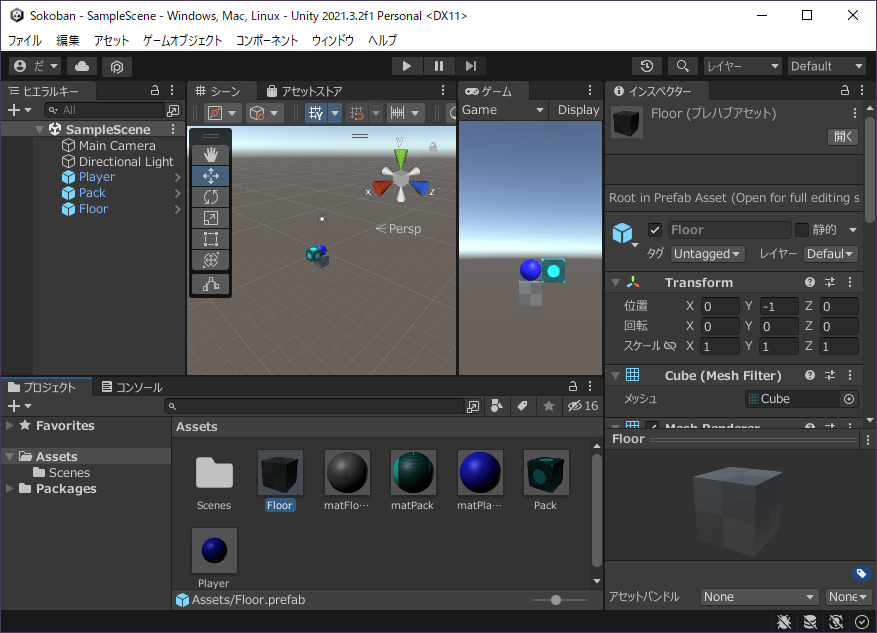
Task: Open mesh object picker for Cube
Action: [848, 399]
